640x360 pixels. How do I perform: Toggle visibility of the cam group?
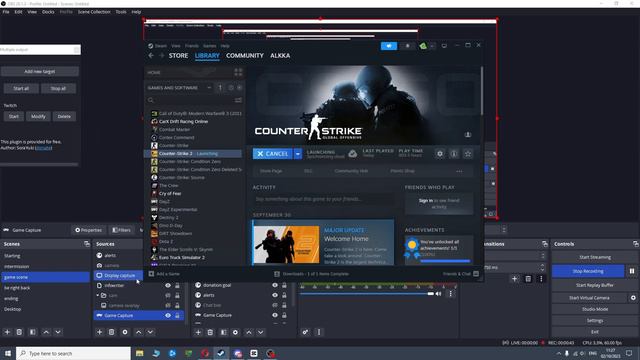(168, 295)
